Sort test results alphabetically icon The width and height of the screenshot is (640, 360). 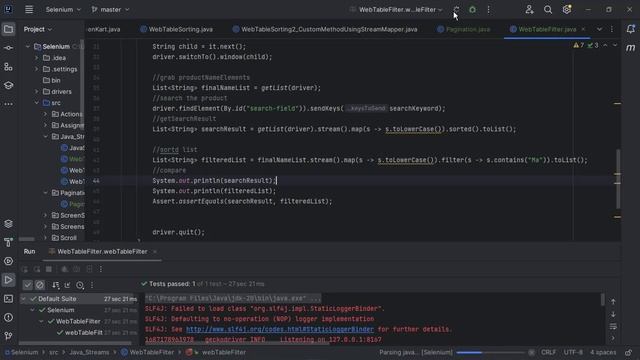(x=56, y=285)
